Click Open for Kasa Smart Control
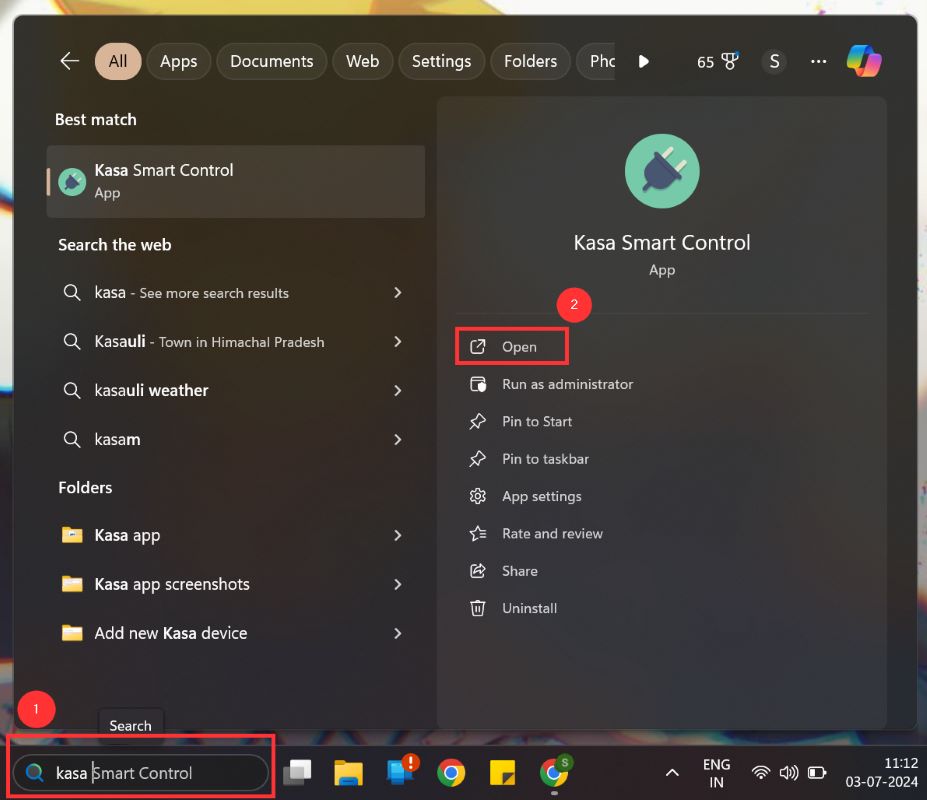The image size is (927, 800). click(512, 346)
